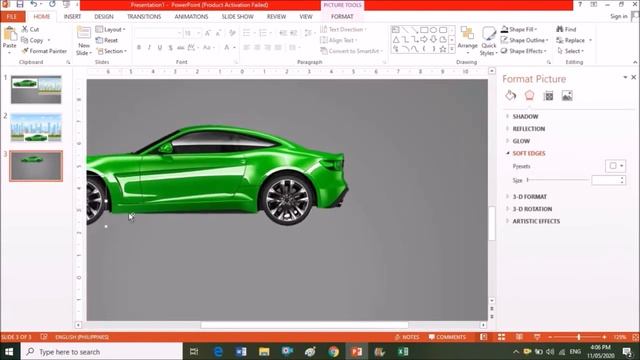Toggle Underline formatting
Screen dimensions: 640x360
click(x=160, y=48)
